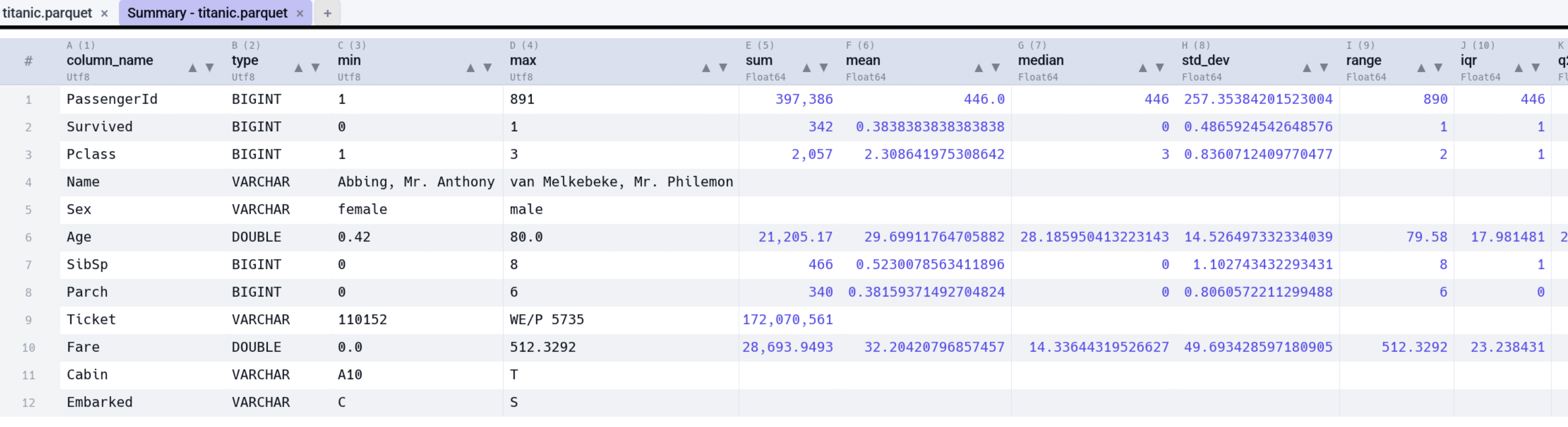This screenshot has height=427, width=1568.
Task: Open a new tab with plus button
Action: click(x=328, y=13)
